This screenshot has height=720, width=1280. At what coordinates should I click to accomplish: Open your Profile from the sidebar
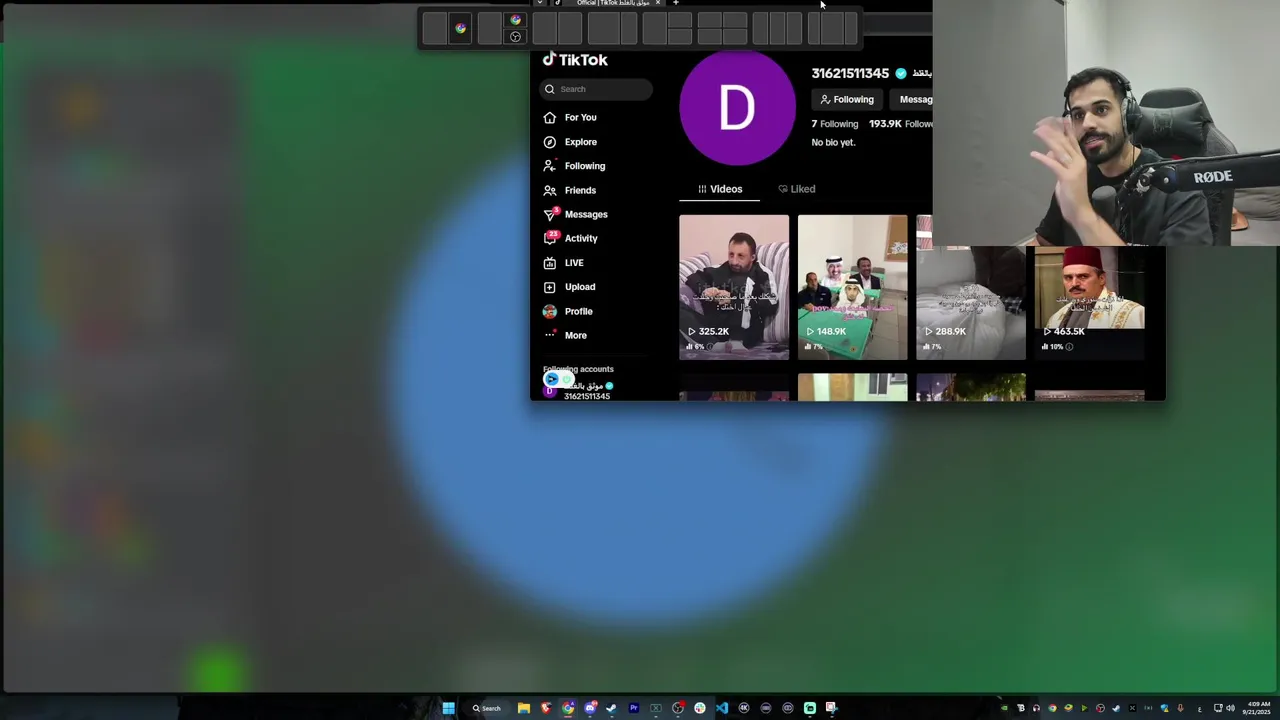click(x=578, y=311)
